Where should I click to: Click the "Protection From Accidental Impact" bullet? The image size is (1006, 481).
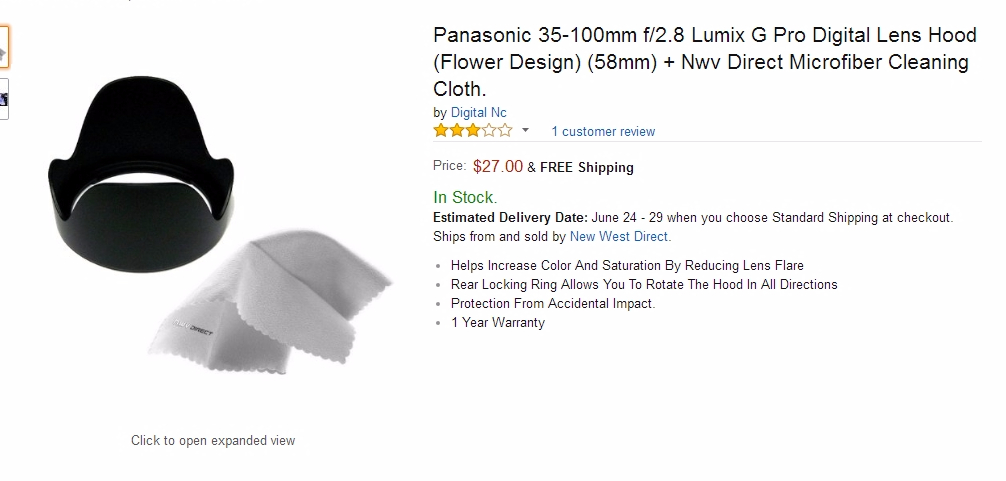[553, 304]
